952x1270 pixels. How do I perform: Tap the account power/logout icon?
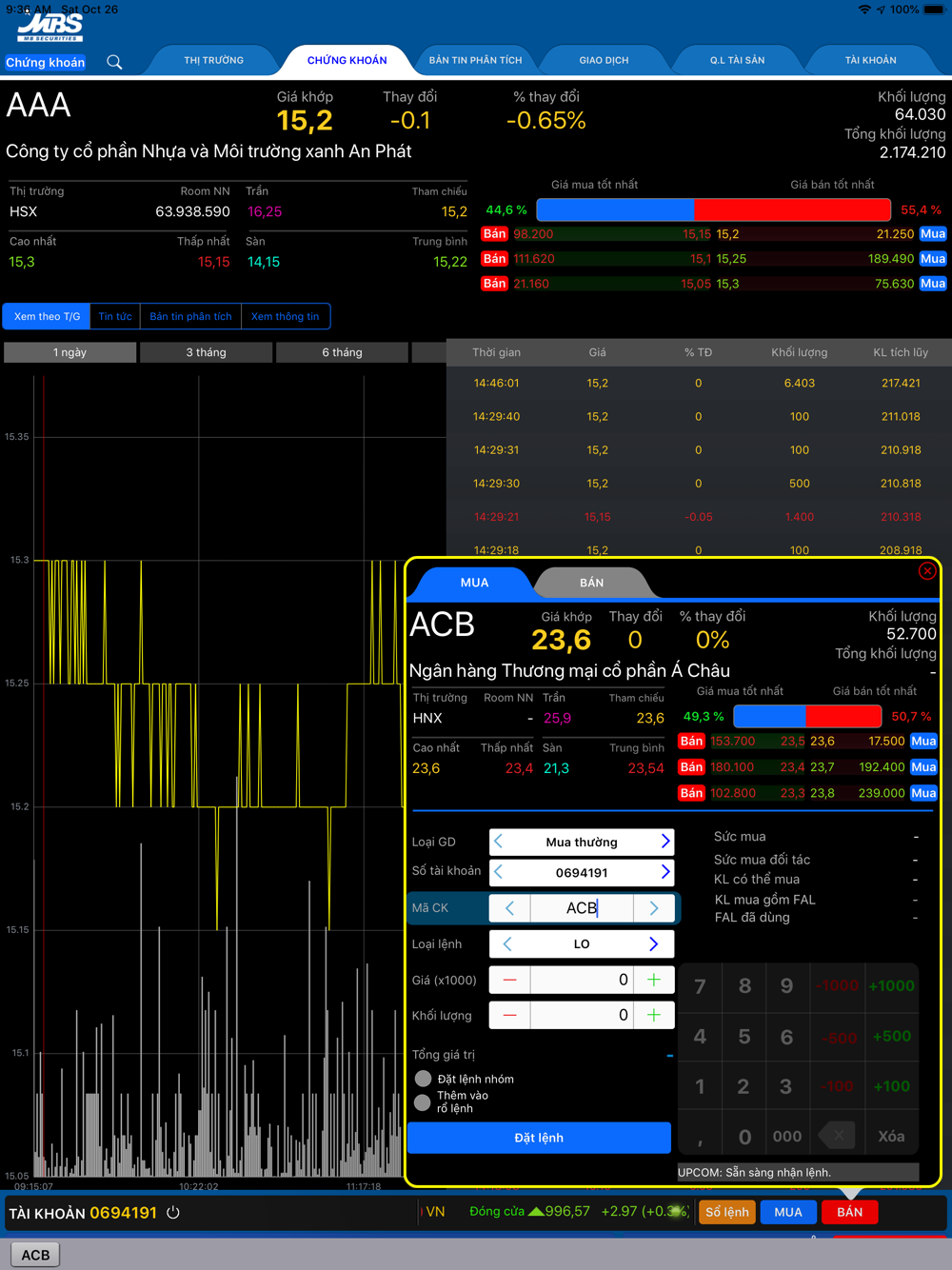(173, 1213)
